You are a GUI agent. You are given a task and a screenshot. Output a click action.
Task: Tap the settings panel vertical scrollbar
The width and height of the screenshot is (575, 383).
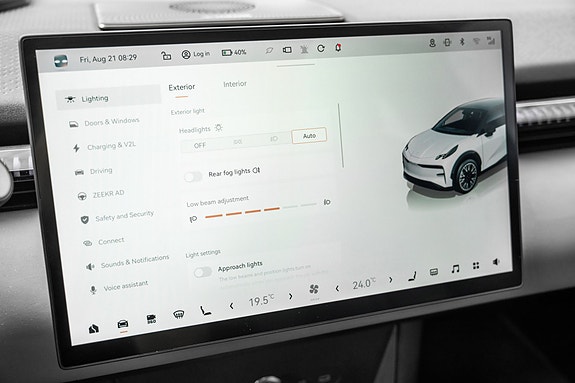tap(341, 135)
